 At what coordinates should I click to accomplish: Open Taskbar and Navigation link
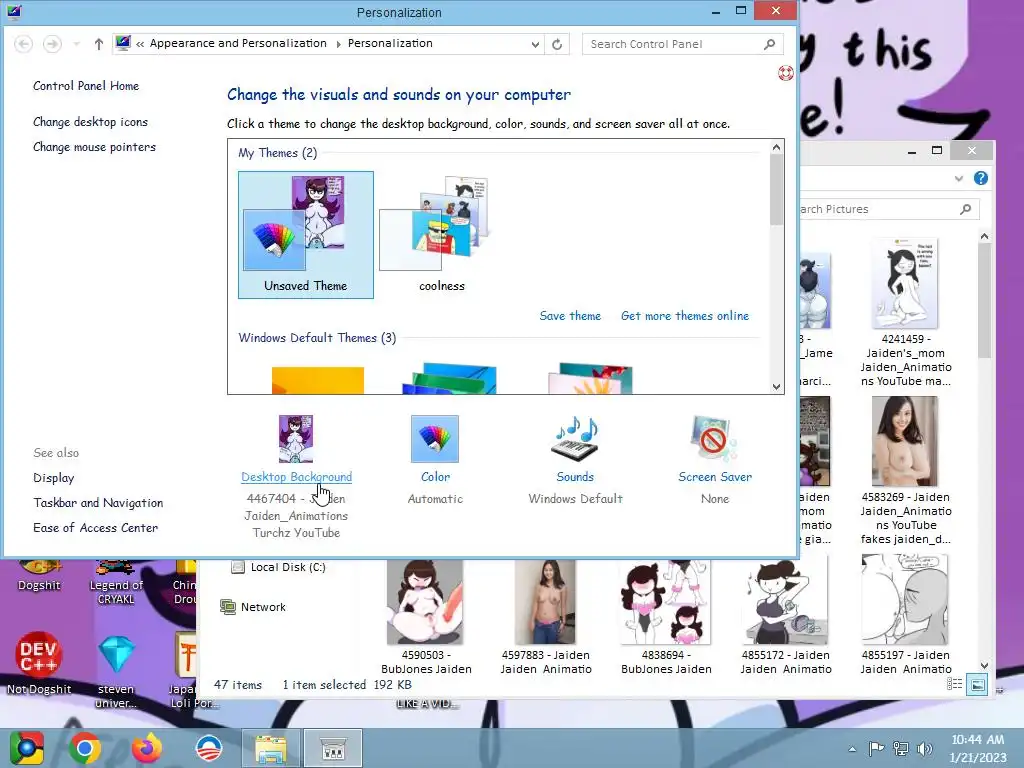pos(98,503)
